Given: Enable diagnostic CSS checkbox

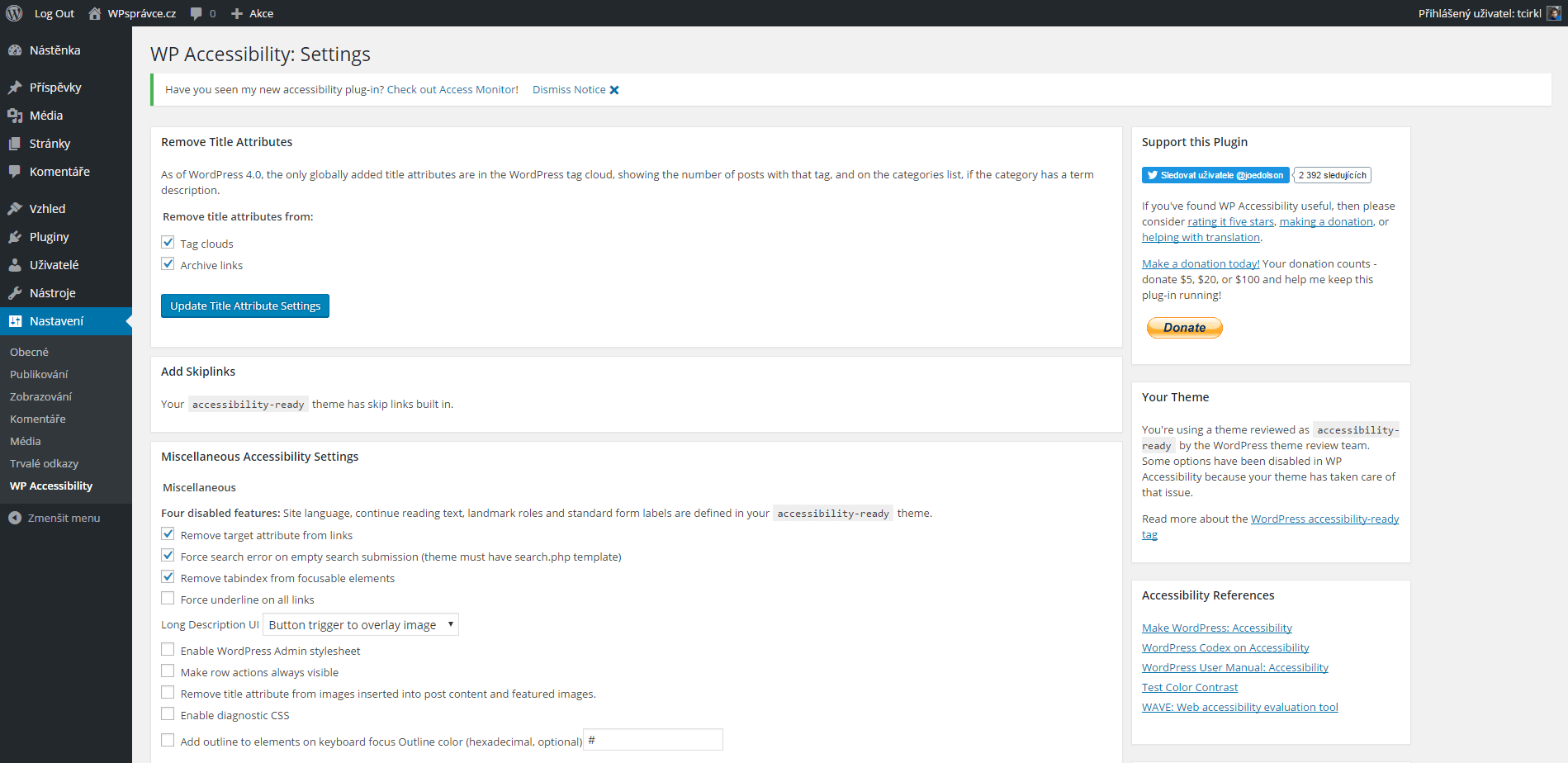Looking at the screenshot, I should pos(168,714).
